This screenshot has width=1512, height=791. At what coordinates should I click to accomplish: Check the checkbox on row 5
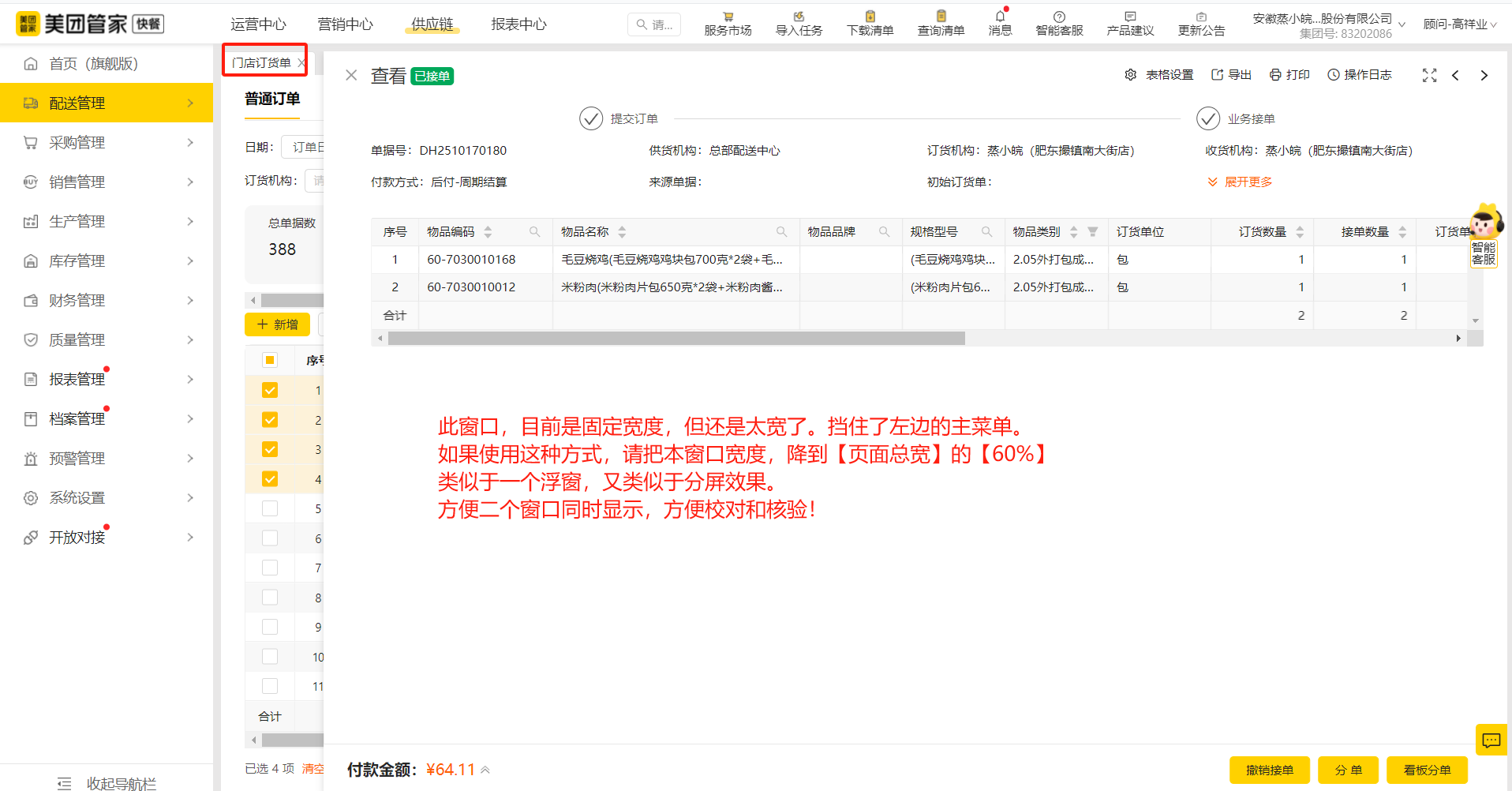coord(270,508)
